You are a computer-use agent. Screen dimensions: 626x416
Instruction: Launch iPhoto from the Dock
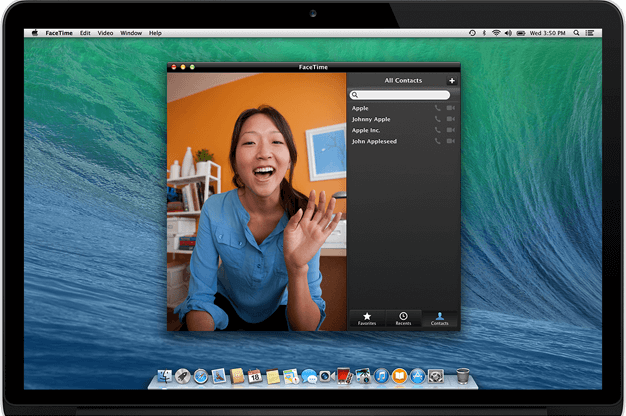tap(363, 376)
